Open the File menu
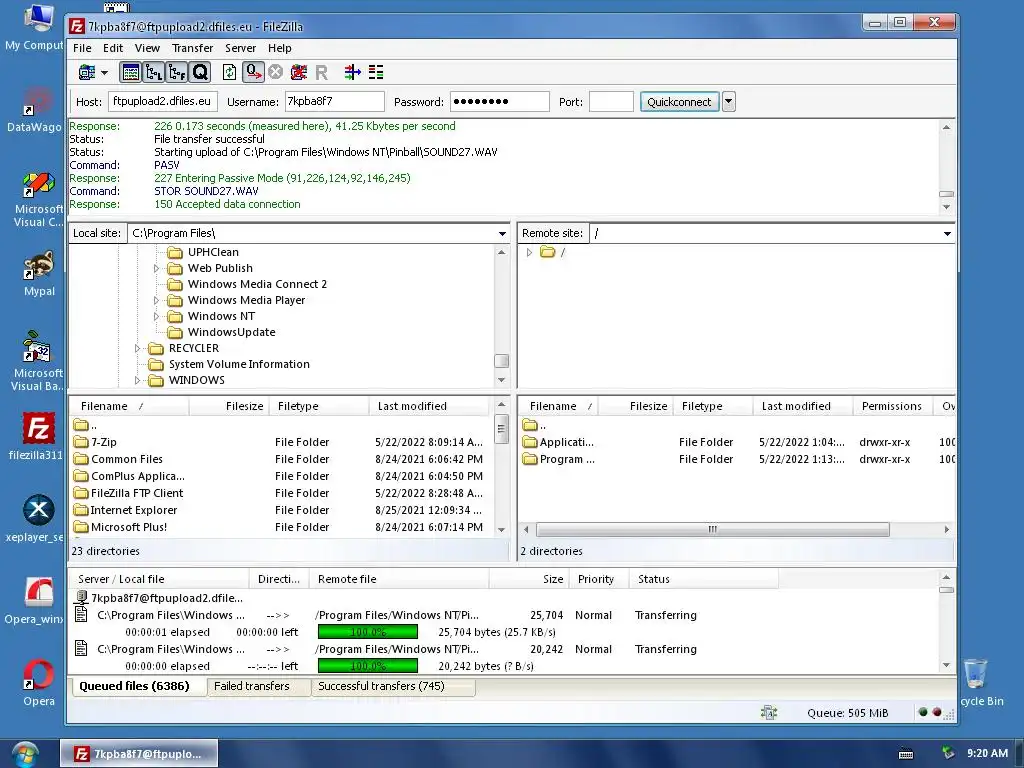The image size is (1024, 768). pos(82,48)
